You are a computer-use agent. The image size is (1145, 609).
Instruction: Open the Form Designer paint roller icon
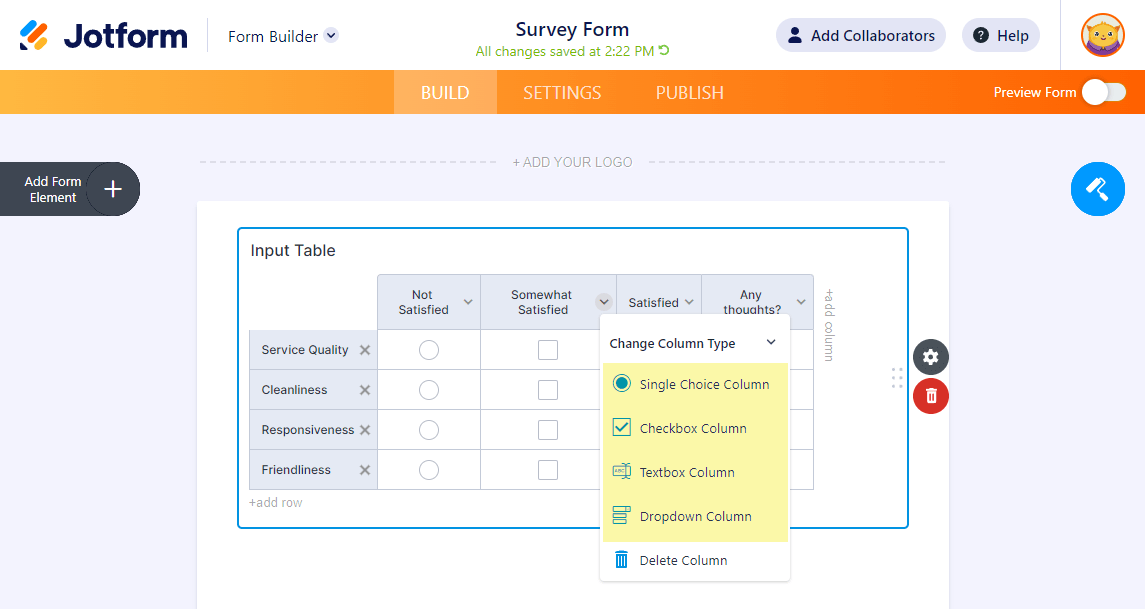1097,188
